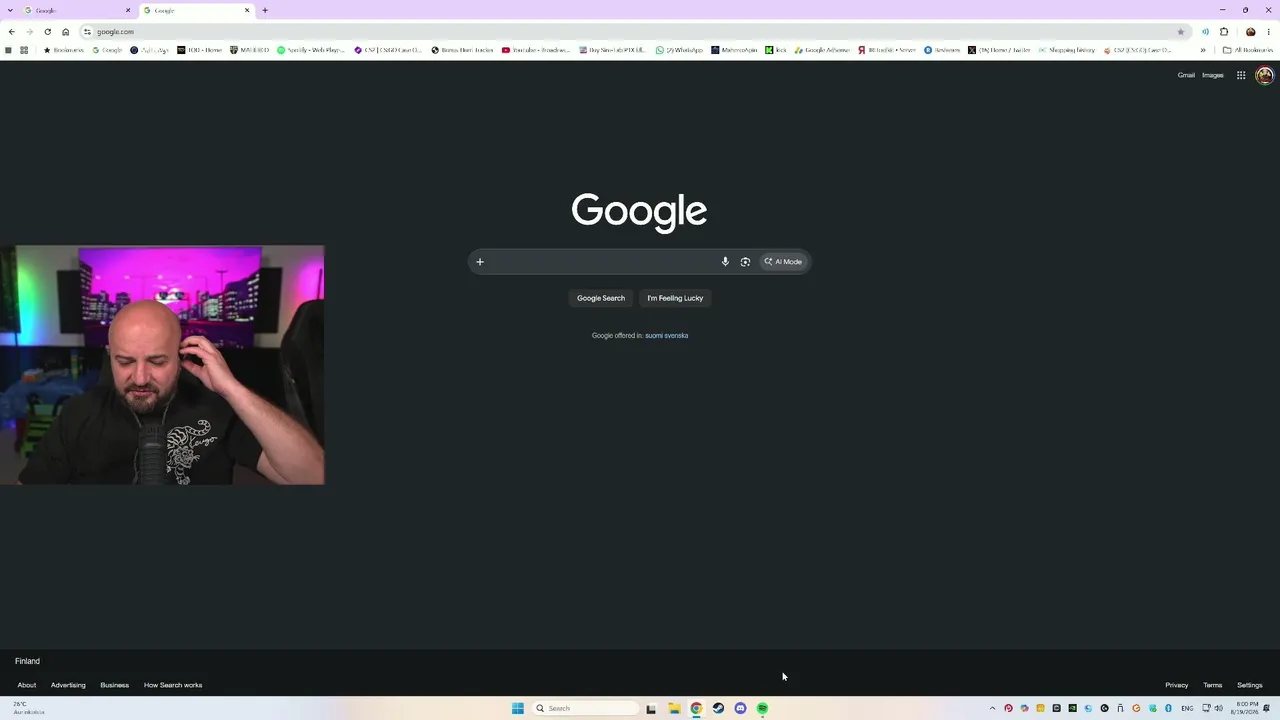Open the taskbar volume icon

pyautogui.click(x=1219, y=708)
